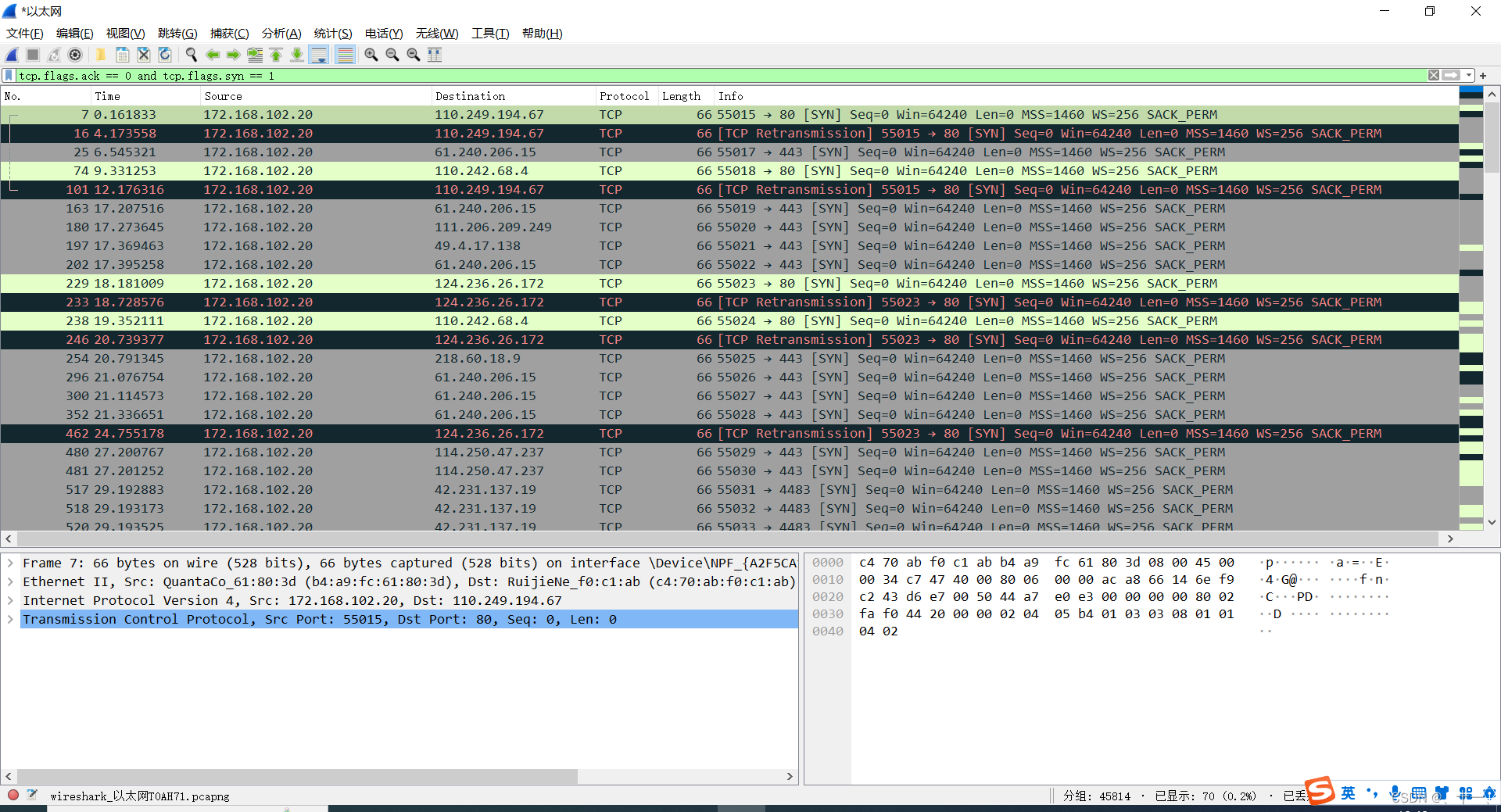Image resolution: width=1501 pixels, height=812 pixels.
Task: Open a capture file with folder icon
Action: [101, 55]
